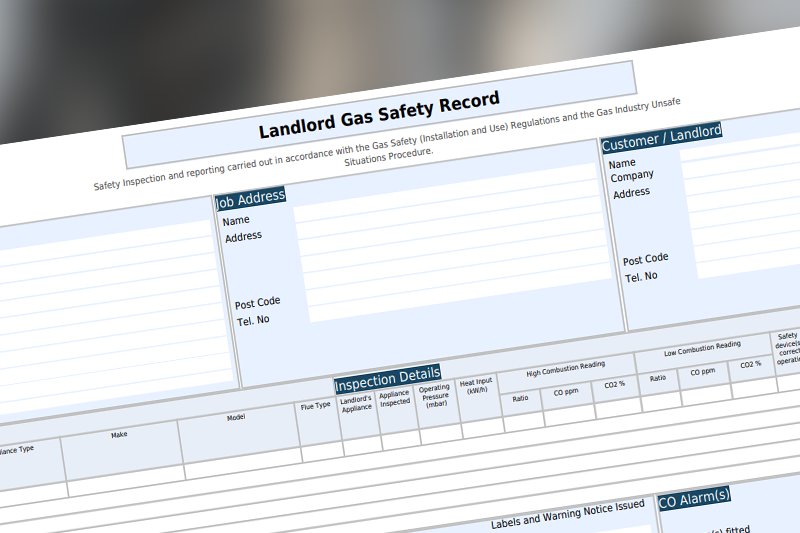Click the 'Model' column header
The width and height of the screenshot is (800, 533).
(236, 418)
